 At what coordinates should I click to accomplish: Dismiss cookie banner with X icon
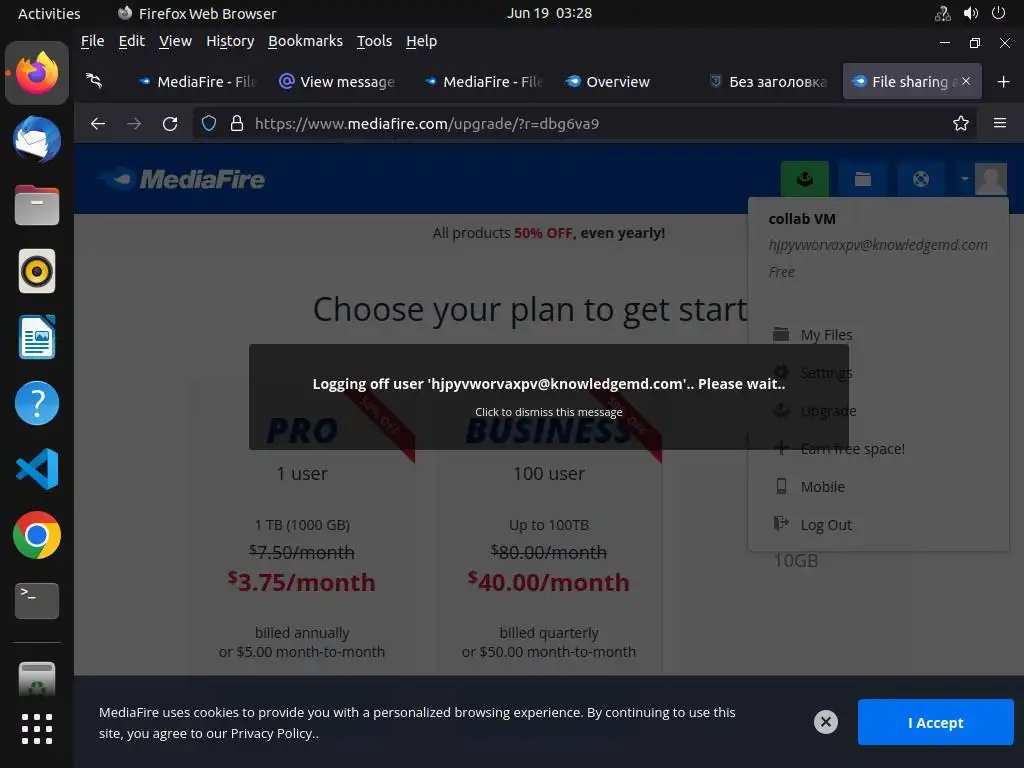click(825, 722)
